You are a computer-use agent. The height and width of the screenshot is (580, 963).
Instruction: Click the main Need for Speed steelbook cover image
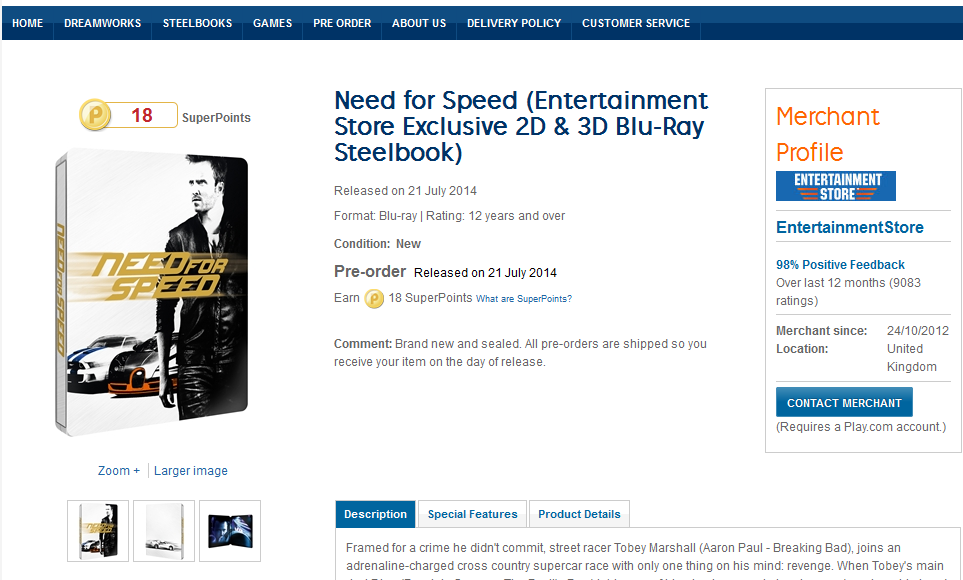pyautogui.click(x=152, y=292)
